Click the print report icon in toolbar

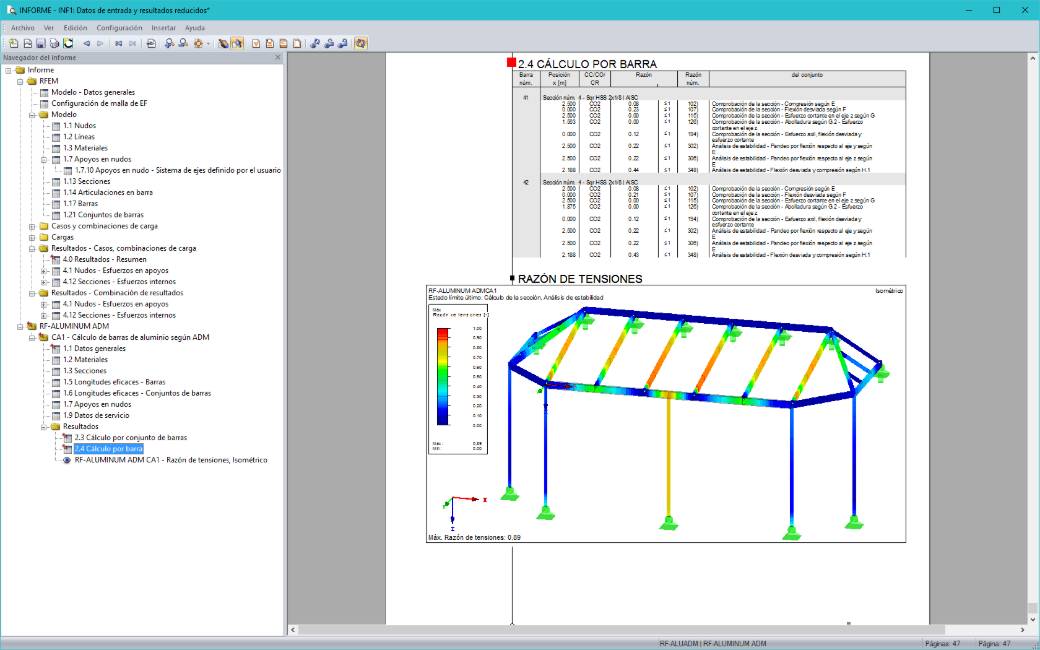(54, 43)
